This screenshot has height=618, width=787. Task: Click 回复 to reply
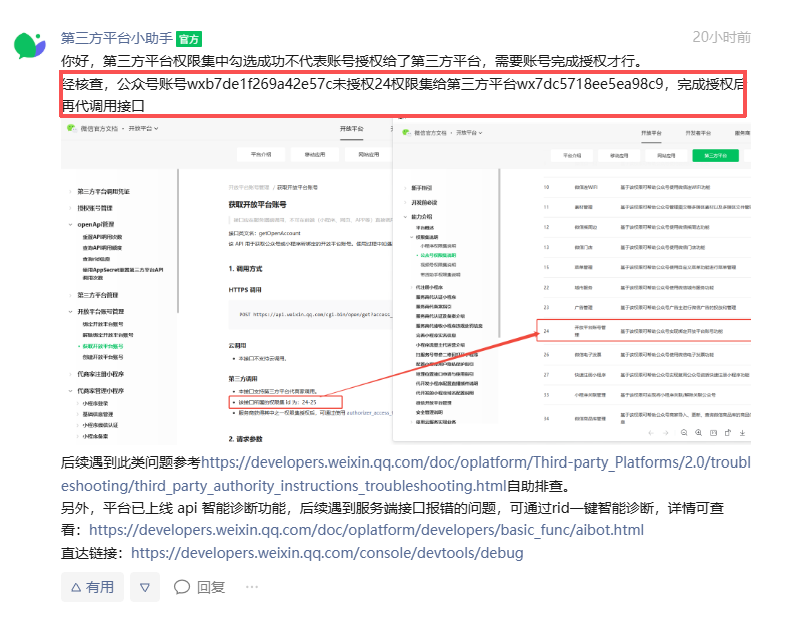(199, 587)
